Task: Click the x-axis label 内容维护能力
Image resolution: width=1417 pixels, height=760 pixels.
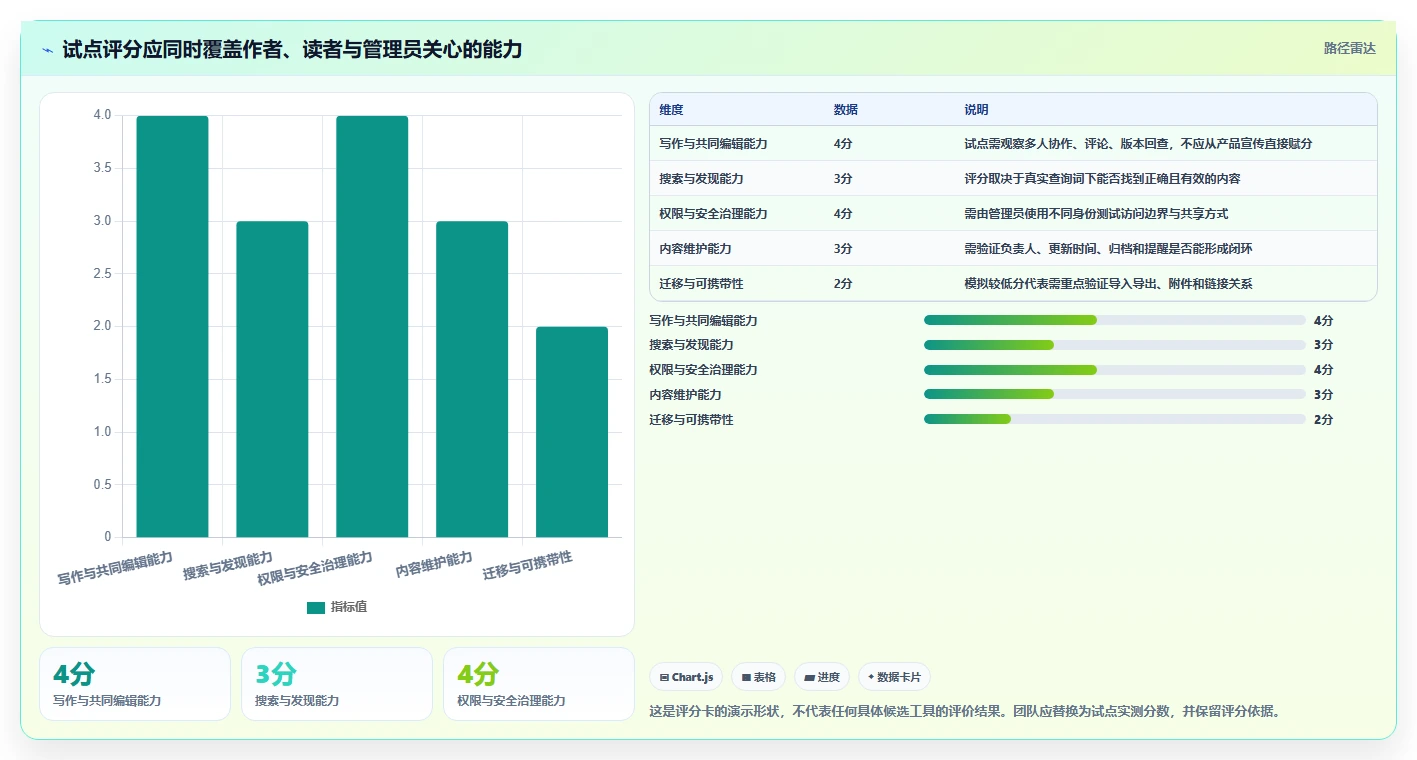Action: [434, 565]
